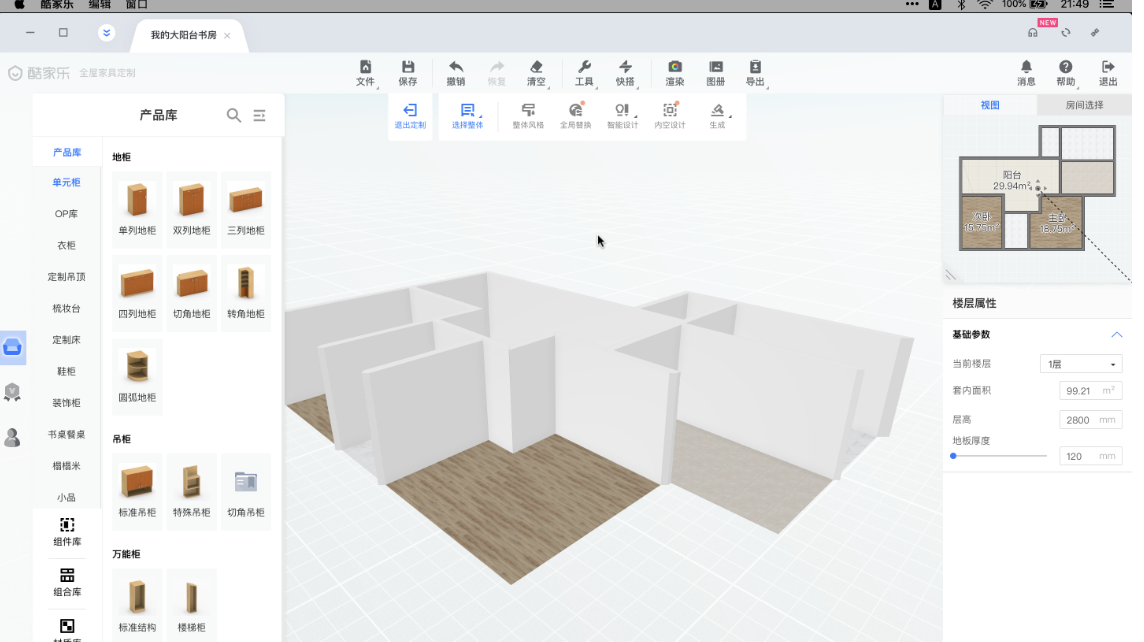Collapse the 基础参数 section

[1117, 335]
